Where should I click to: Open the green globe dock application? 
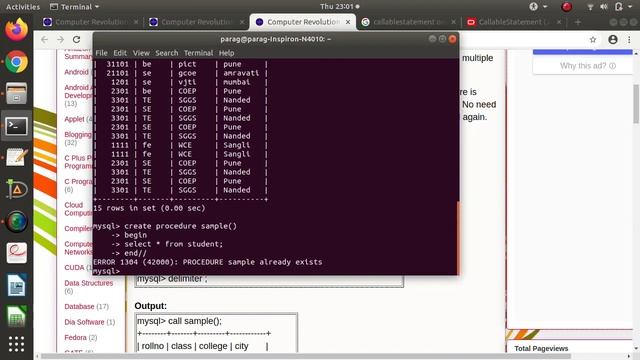click(x=16, y=222)
